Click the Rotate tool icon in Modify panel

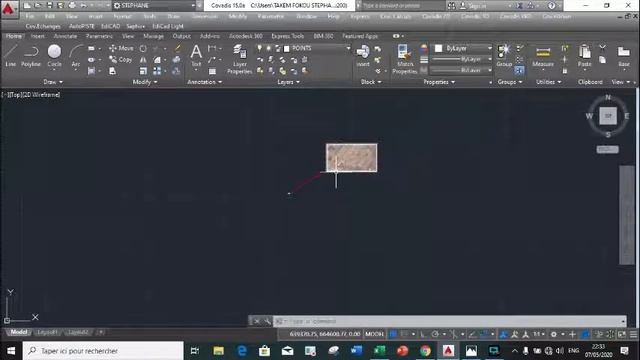pyautogui.click(x=143, y=48)
